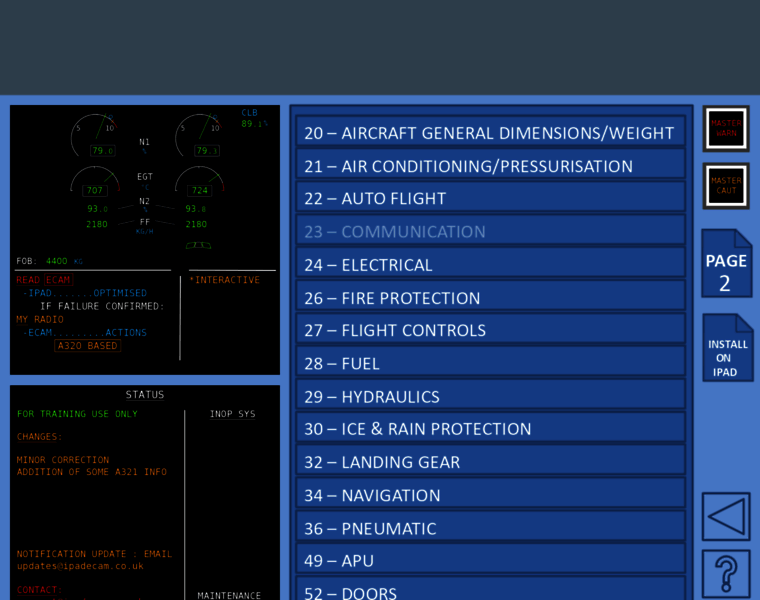Open 34 – Navigation chapter

pos(490,495)
